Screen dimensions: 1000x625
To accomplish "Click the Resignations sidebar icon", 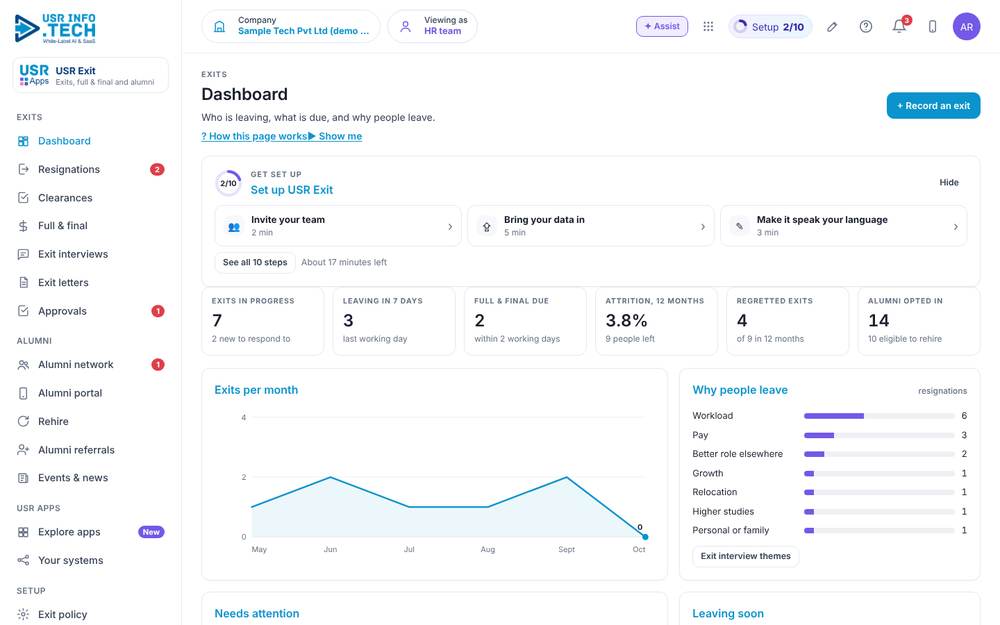I will point(24,169).
